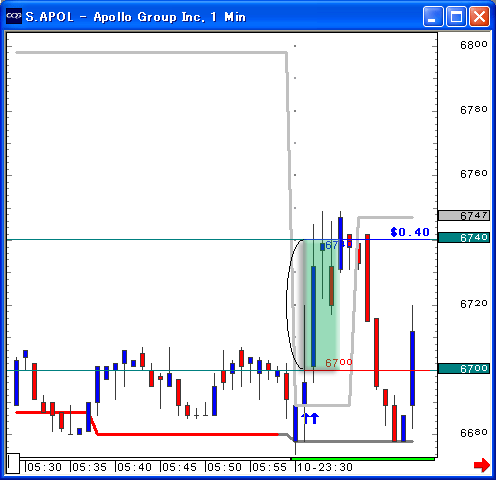Click the 6780 price scale label
Viewport: 496px width, 480px height.
[474, 110]
